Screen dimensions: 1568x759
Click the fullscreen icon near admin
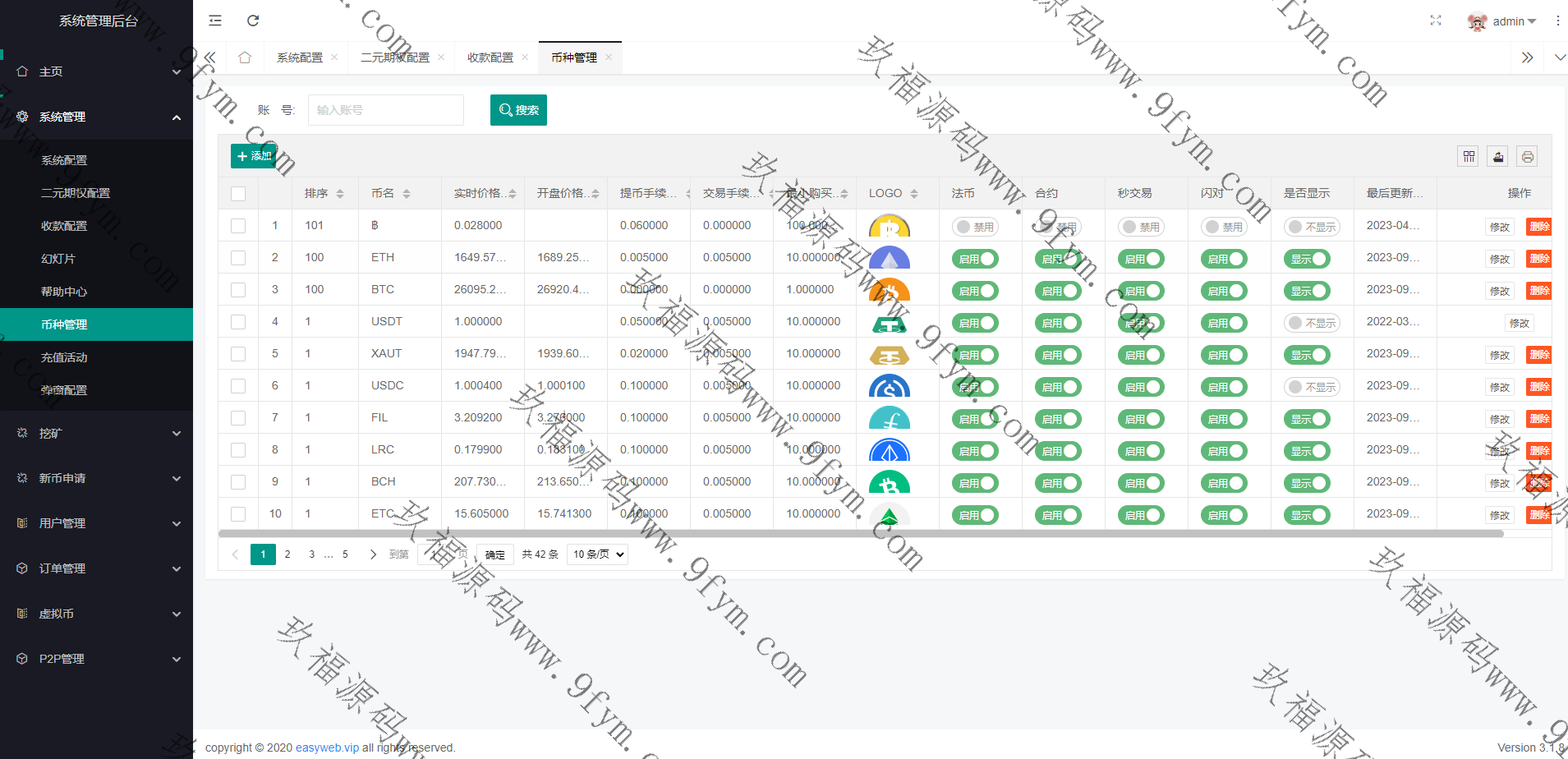pos(1436,21)
